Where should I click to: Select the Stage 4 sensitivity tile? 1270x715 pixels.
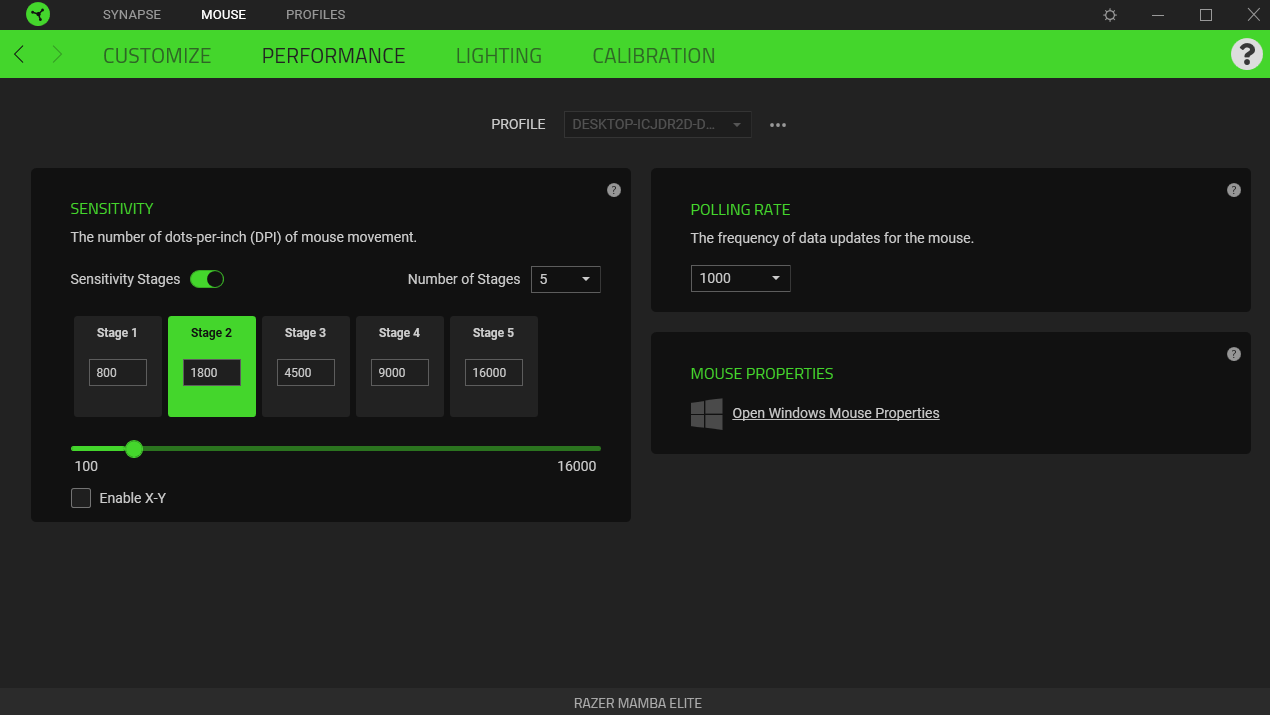coord(400,366)
